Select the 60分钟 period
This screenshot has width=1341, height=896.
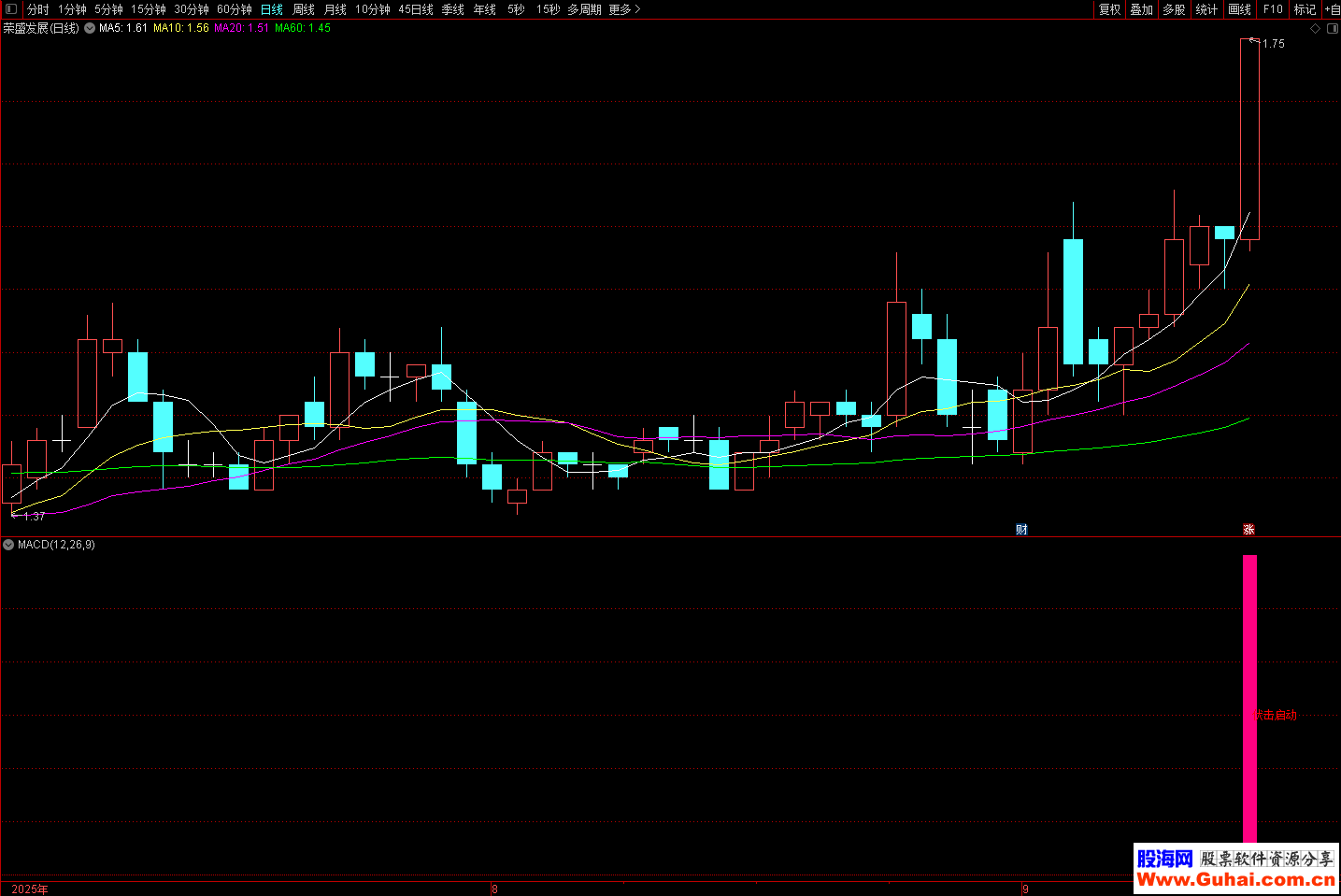[235, 9]
